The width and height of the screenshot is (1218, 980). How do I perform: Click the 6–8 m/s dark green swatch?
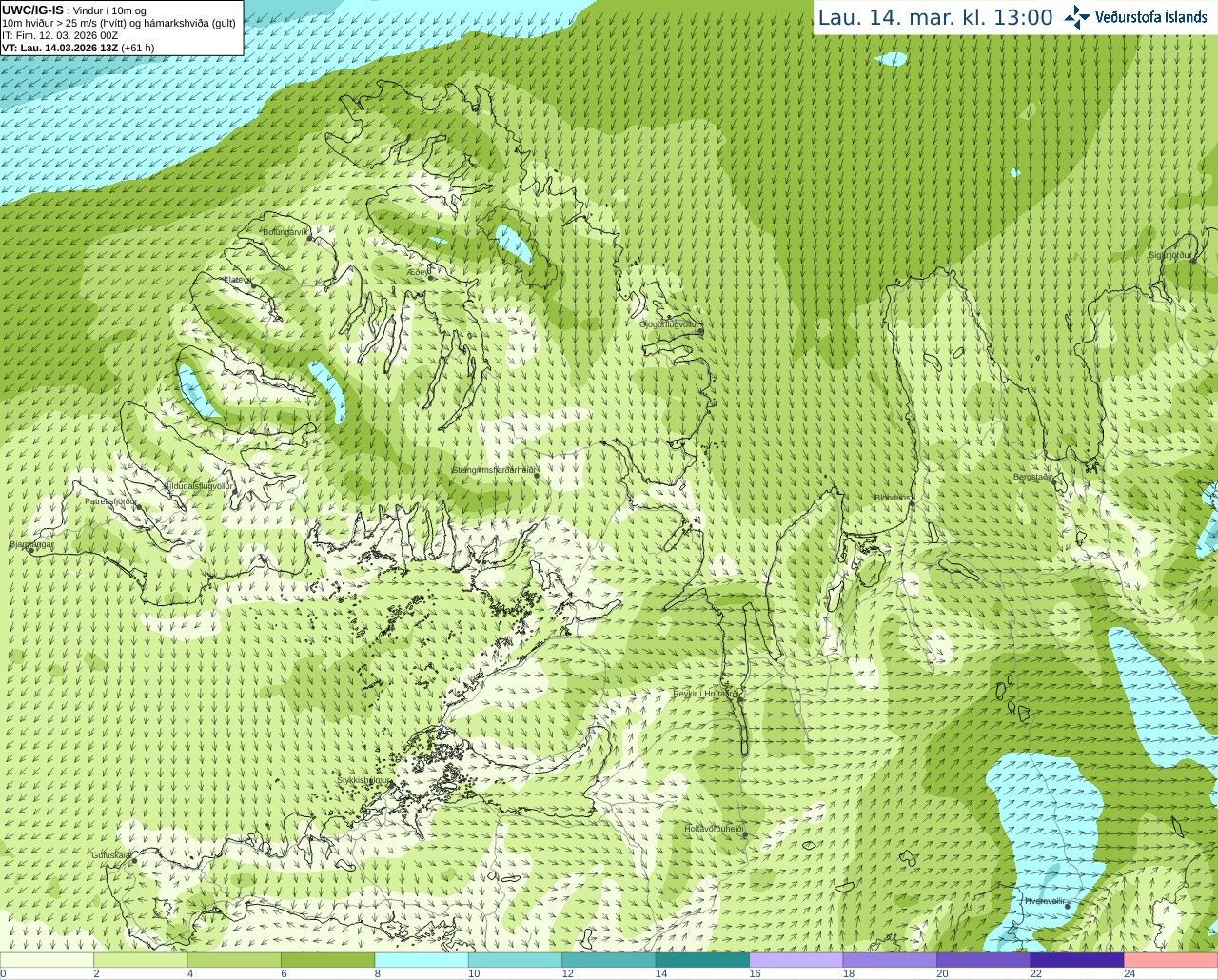[x=327, y=960]
